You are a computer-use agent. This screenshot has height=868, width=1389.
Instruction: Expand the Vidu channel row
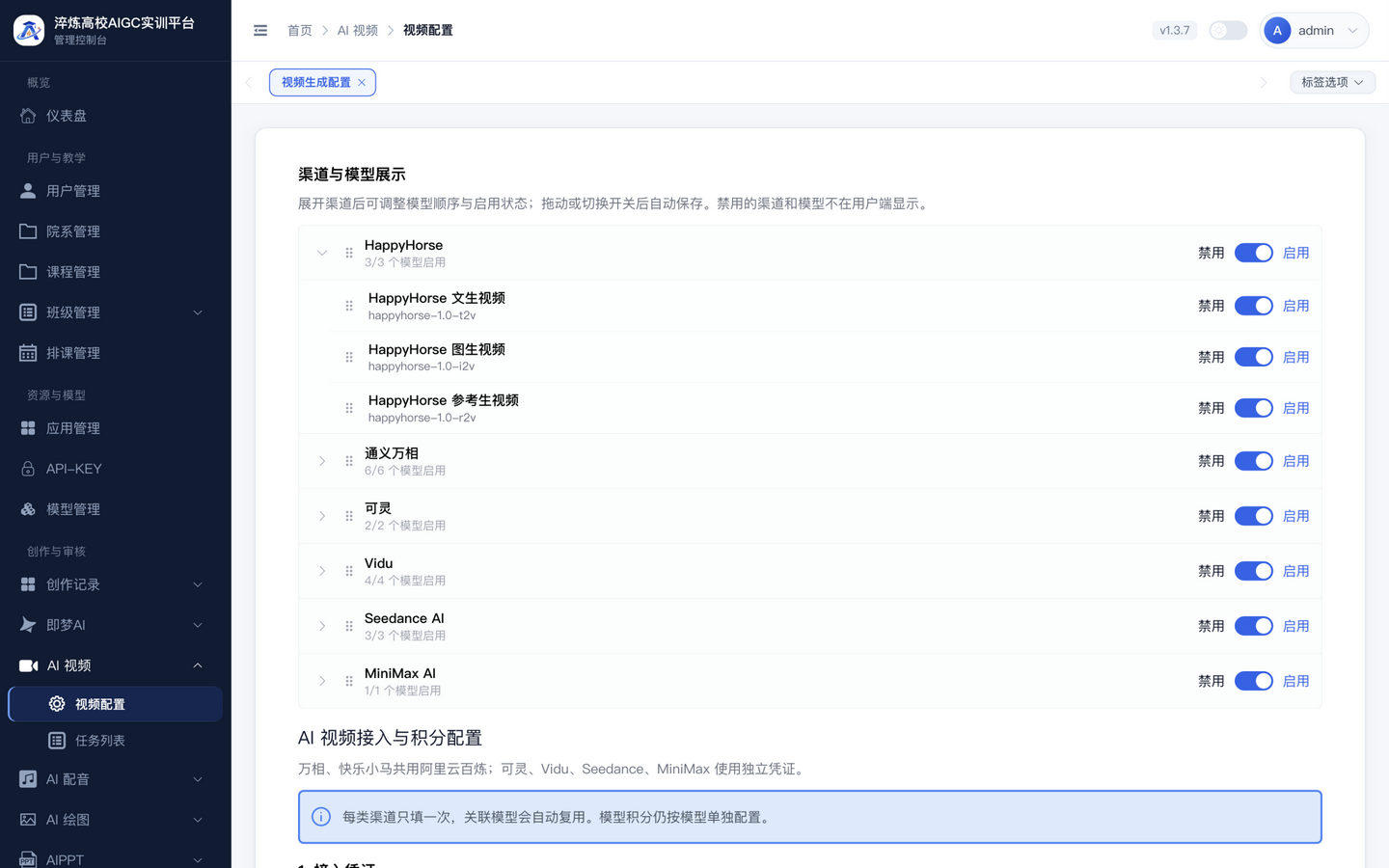pyautogui.click(x=322, y=571)
